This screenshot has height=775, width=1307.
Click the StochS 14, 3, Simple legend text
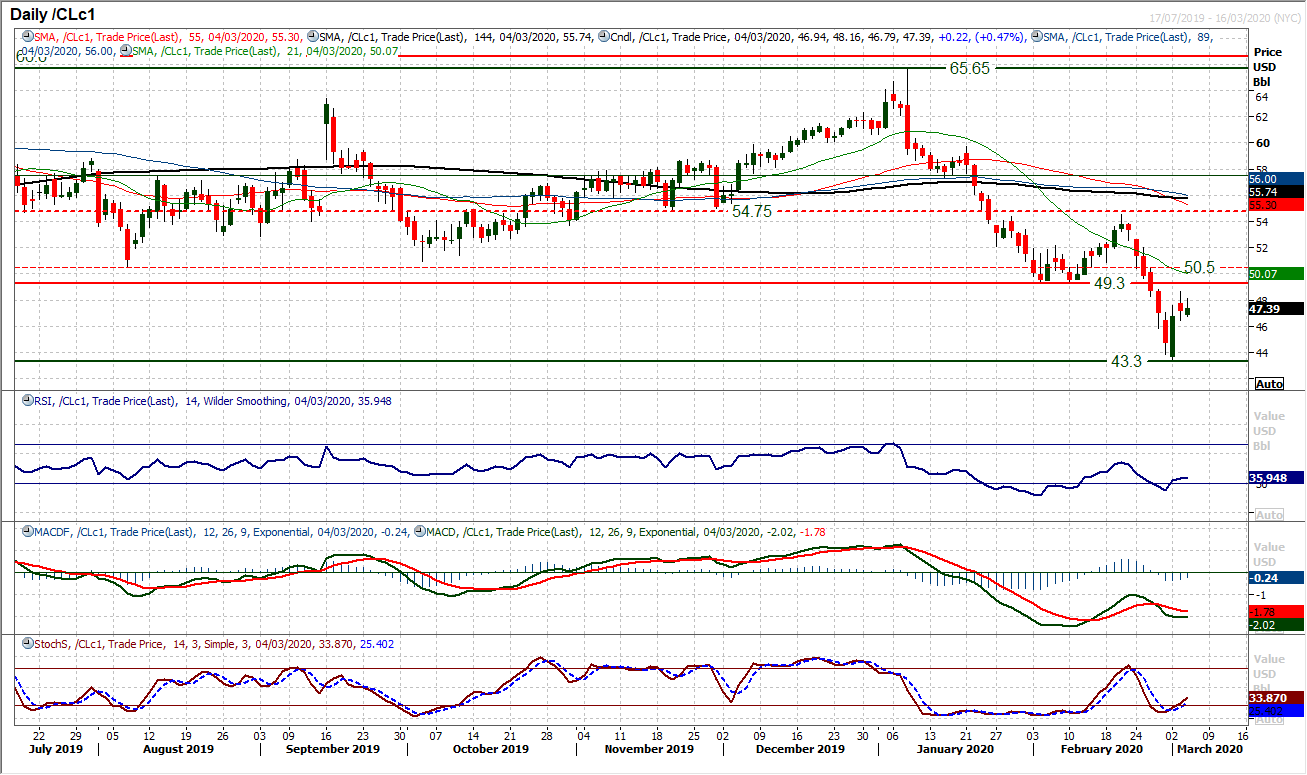coord(214,644)
